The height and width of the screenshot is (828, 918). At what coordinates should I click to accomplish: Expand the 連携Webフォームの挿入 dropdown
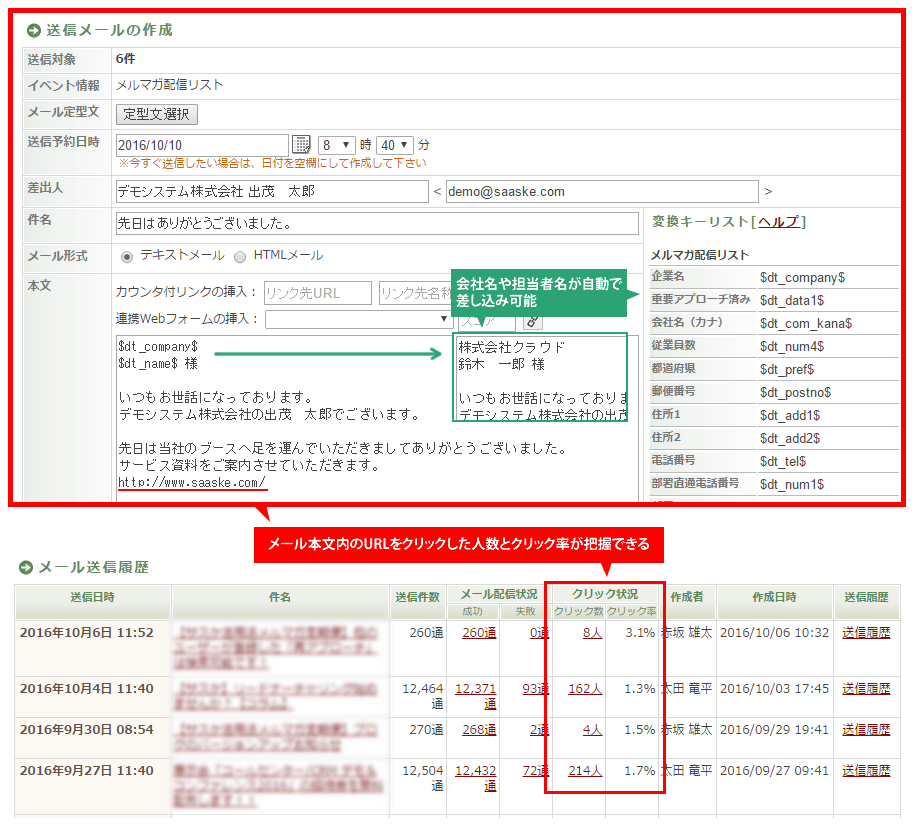coord(359,319)
